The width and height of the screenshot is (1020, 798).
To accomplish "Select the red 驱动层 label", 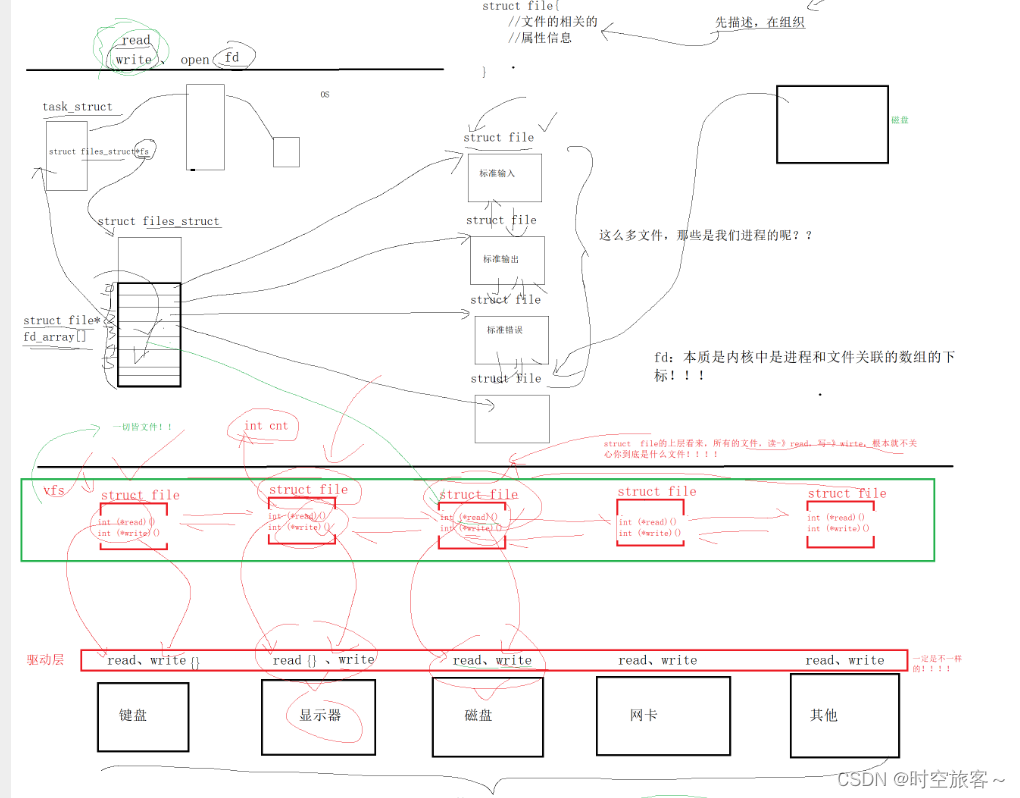I will (46, 660).
